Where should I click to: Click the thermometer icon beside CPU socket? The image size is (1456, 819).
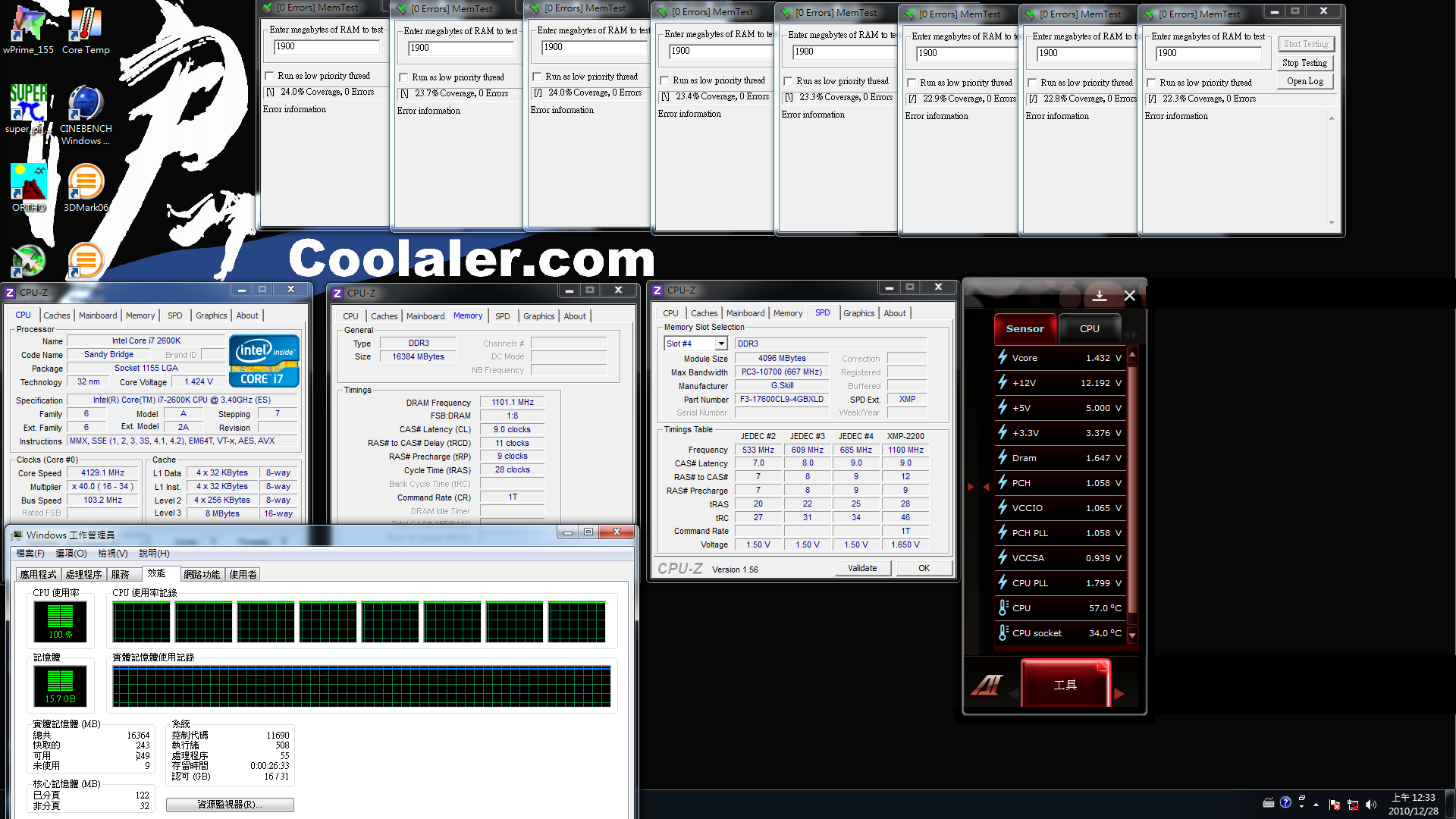(x=1003, y=632)
